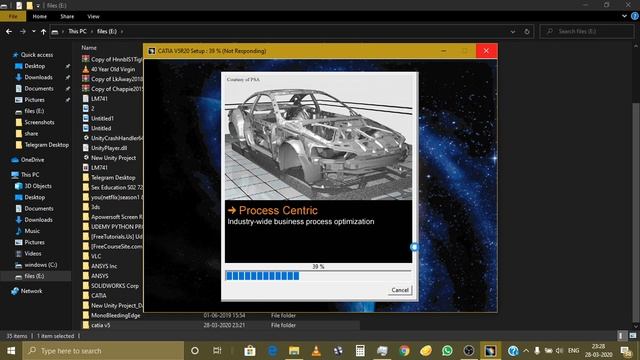Select This PC in navigation pane
640x360 pixels.
click(x=30, y=175)
